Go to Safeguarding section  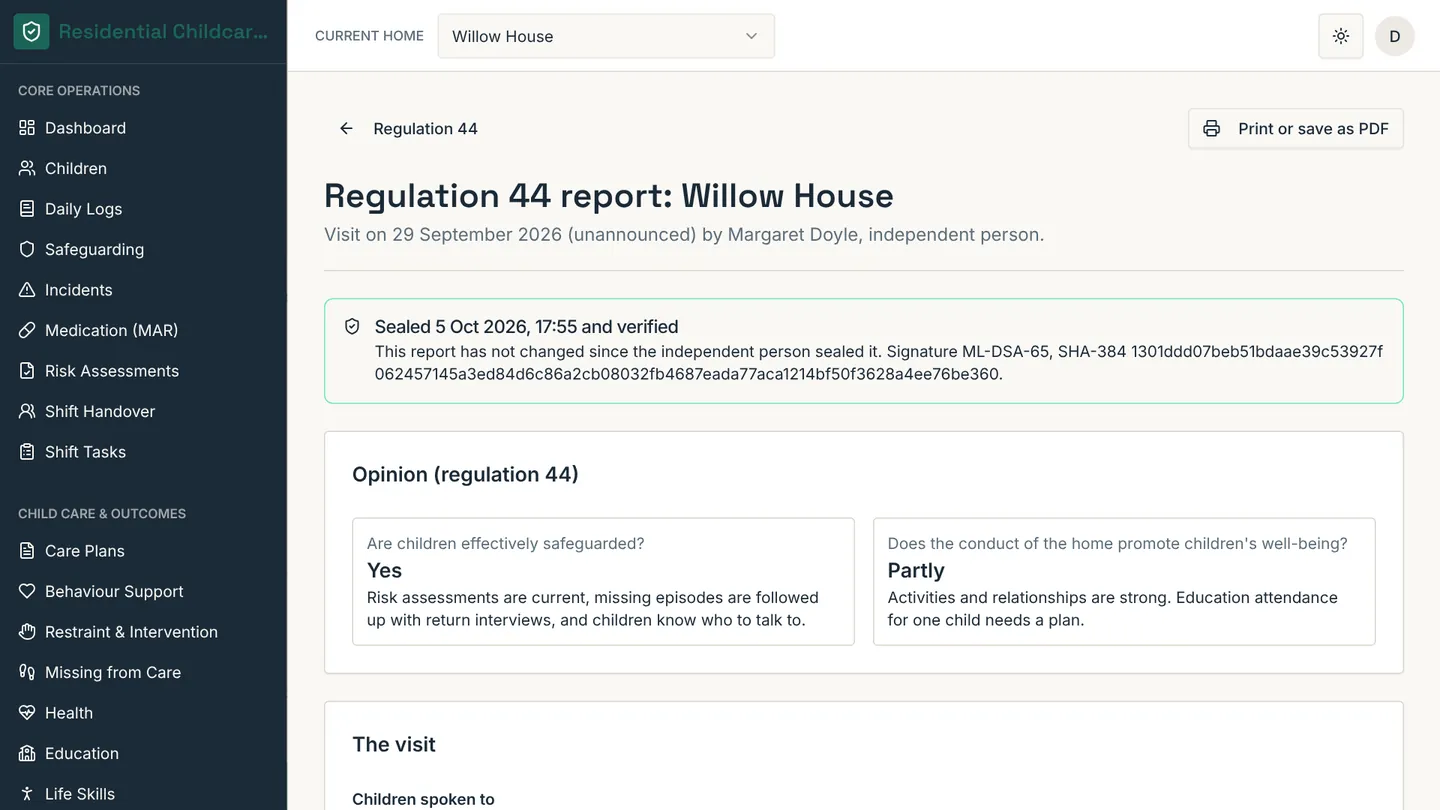143,249
